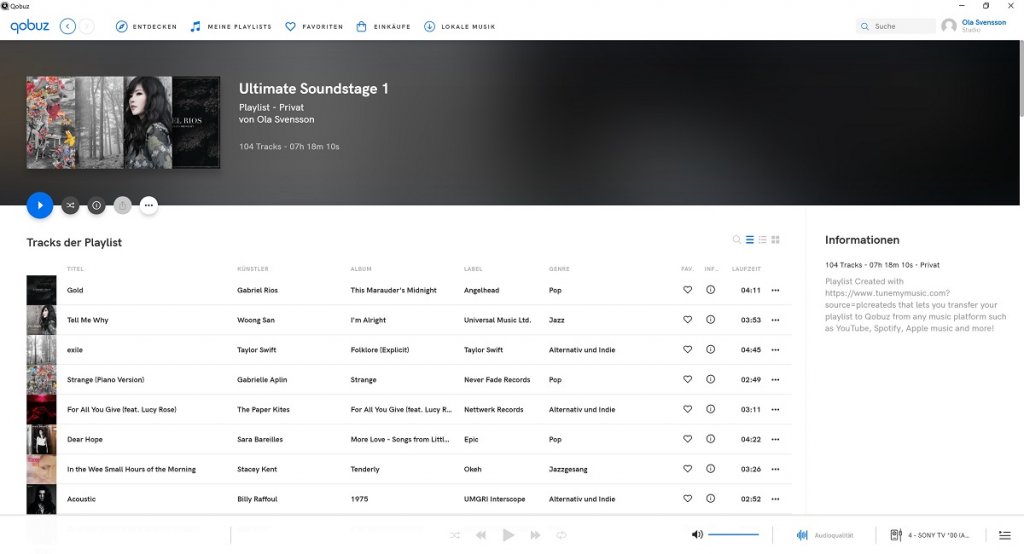Click the share playlist button
The image size is (1024, 554).
point(123,206)
